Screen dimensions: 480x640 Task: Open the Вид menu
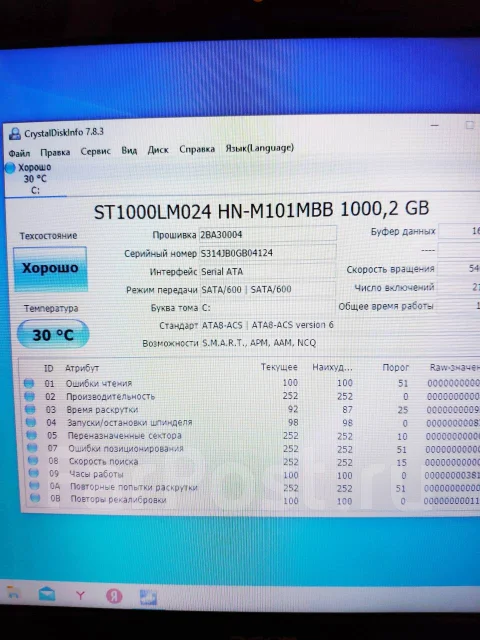click(129, 151)
